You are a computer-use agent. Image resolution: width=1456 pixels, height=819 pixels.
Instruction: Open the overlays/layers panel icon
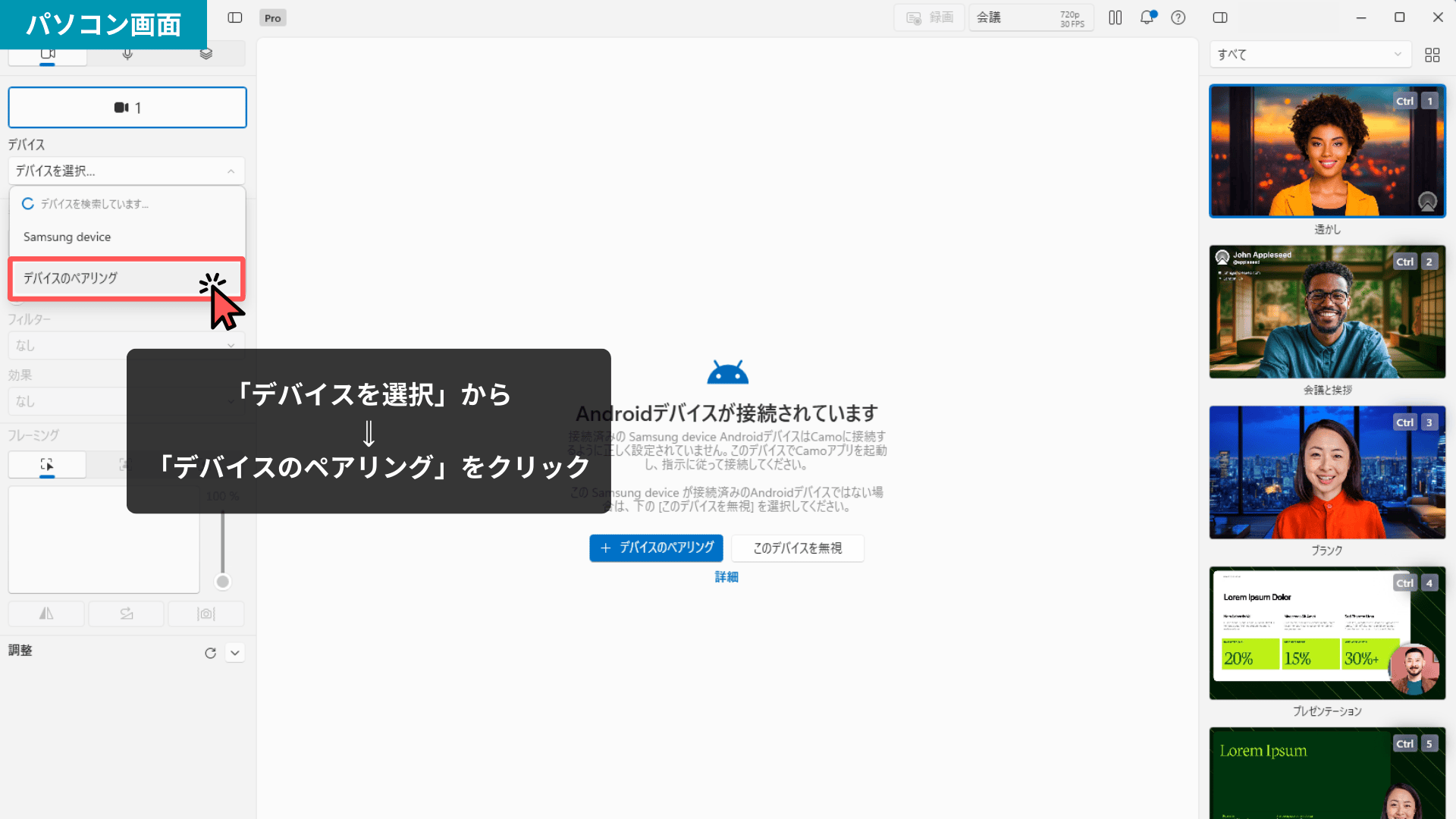point(206,54)
